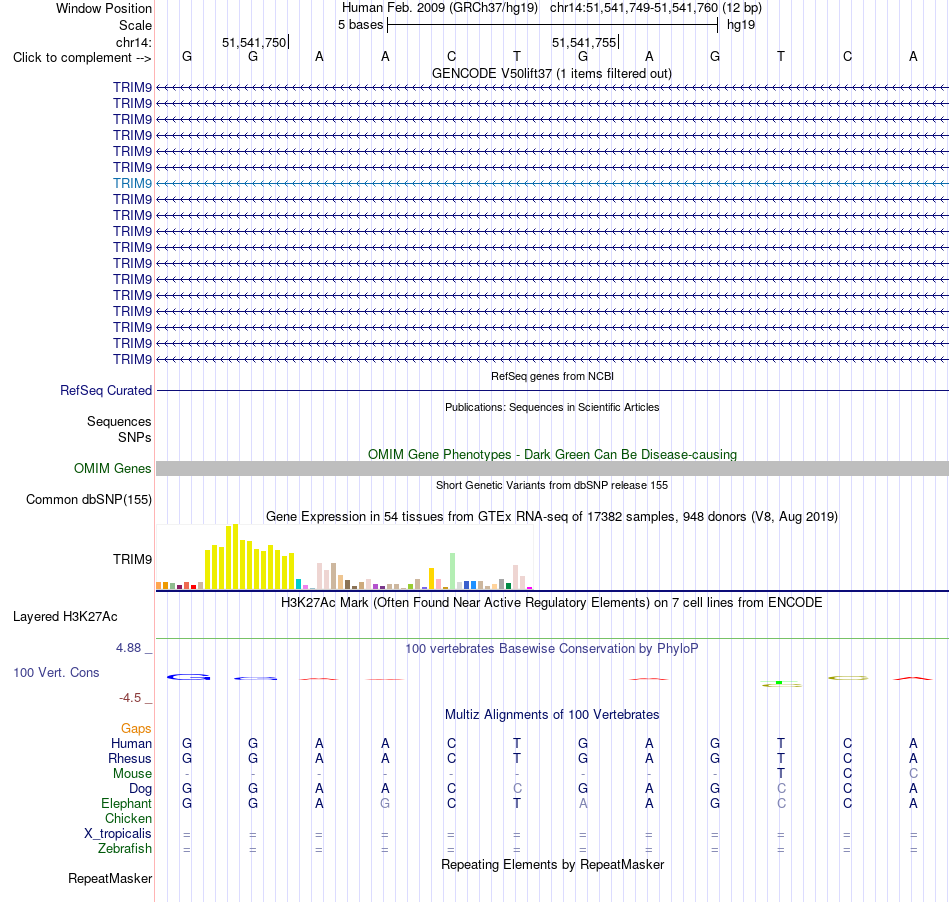950x902 pixels.
Task: Click the RepeatMasker track label
Action: (x=110, y=878)
